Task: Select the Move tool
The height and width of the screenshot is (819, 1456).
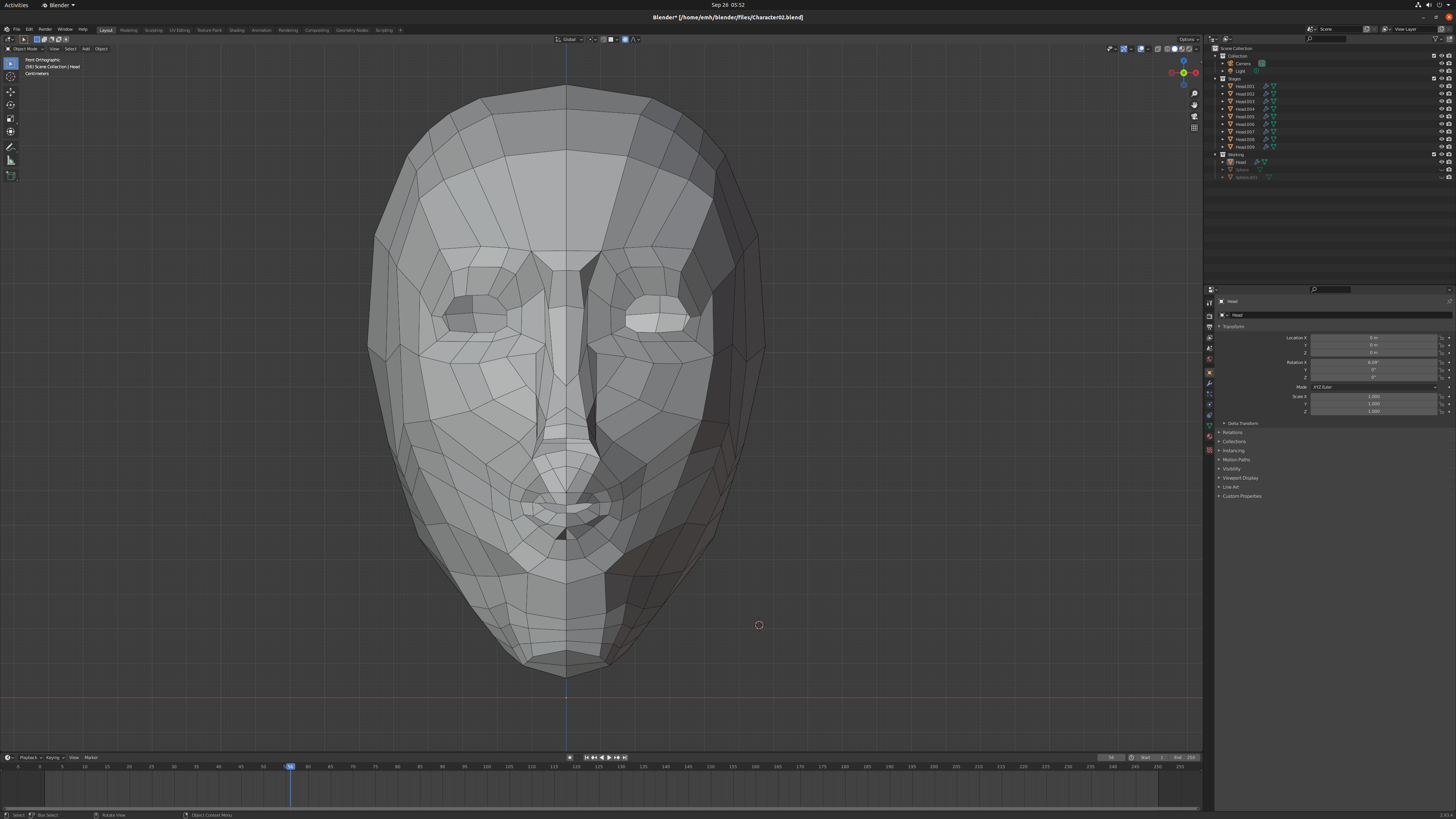Action: [11, 92]
